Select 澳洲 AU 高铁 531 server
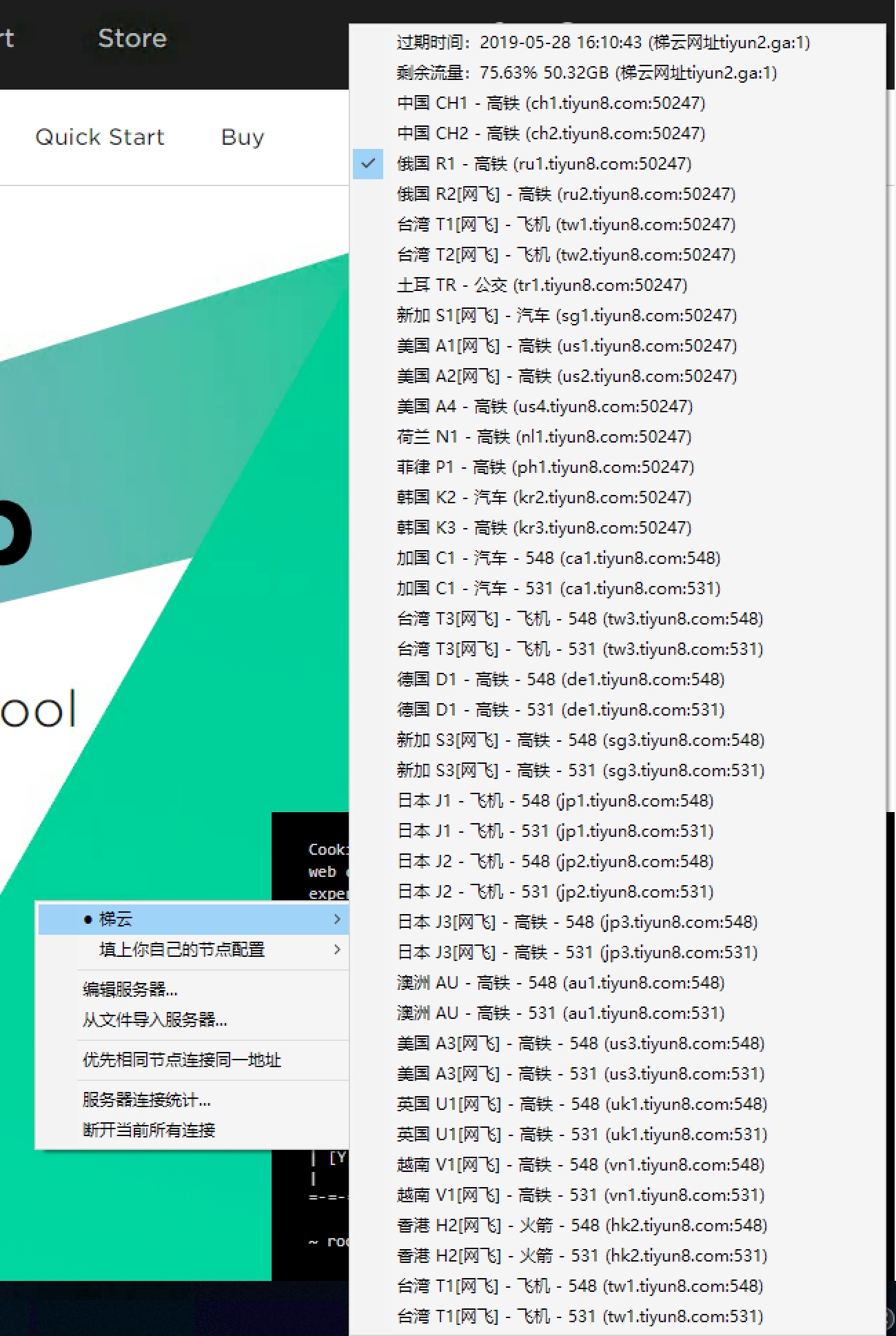The width and height of the screenshot is (896, 1336). point(560,1013)
